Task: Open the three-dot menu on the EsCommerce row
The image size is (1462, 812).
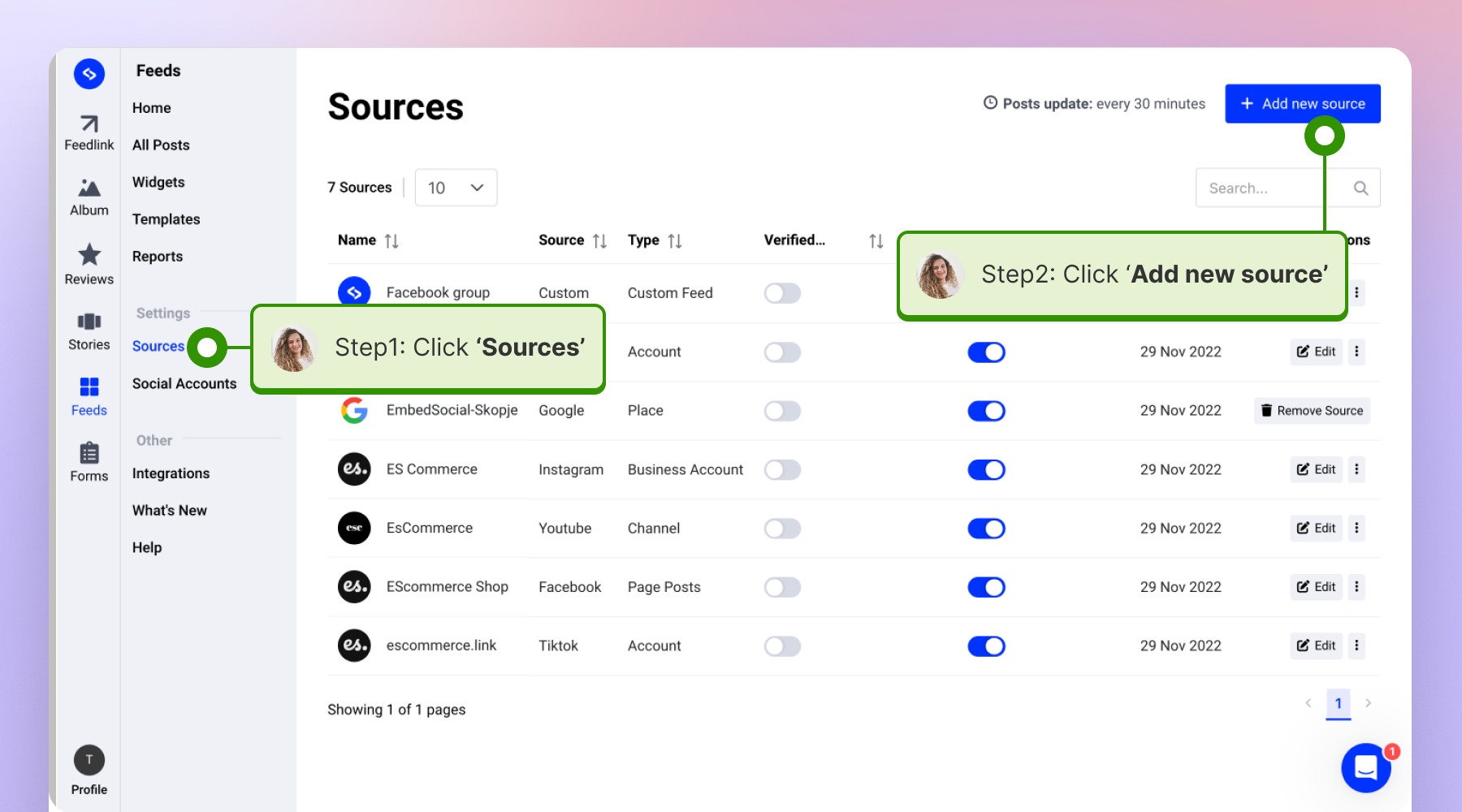Action: point(1356,528)
